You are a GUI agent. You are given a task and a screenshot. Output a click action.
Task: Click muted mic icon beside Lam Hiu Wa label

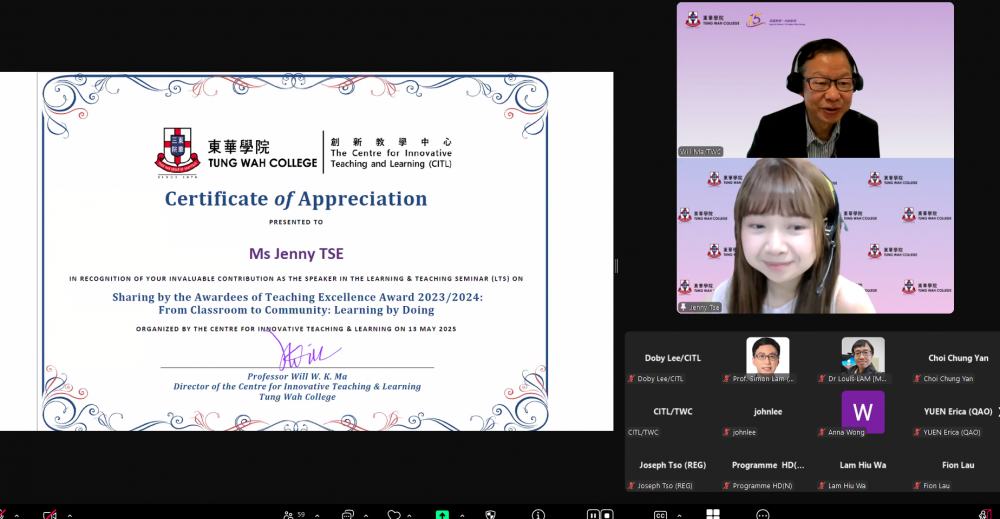coord(822,486)
